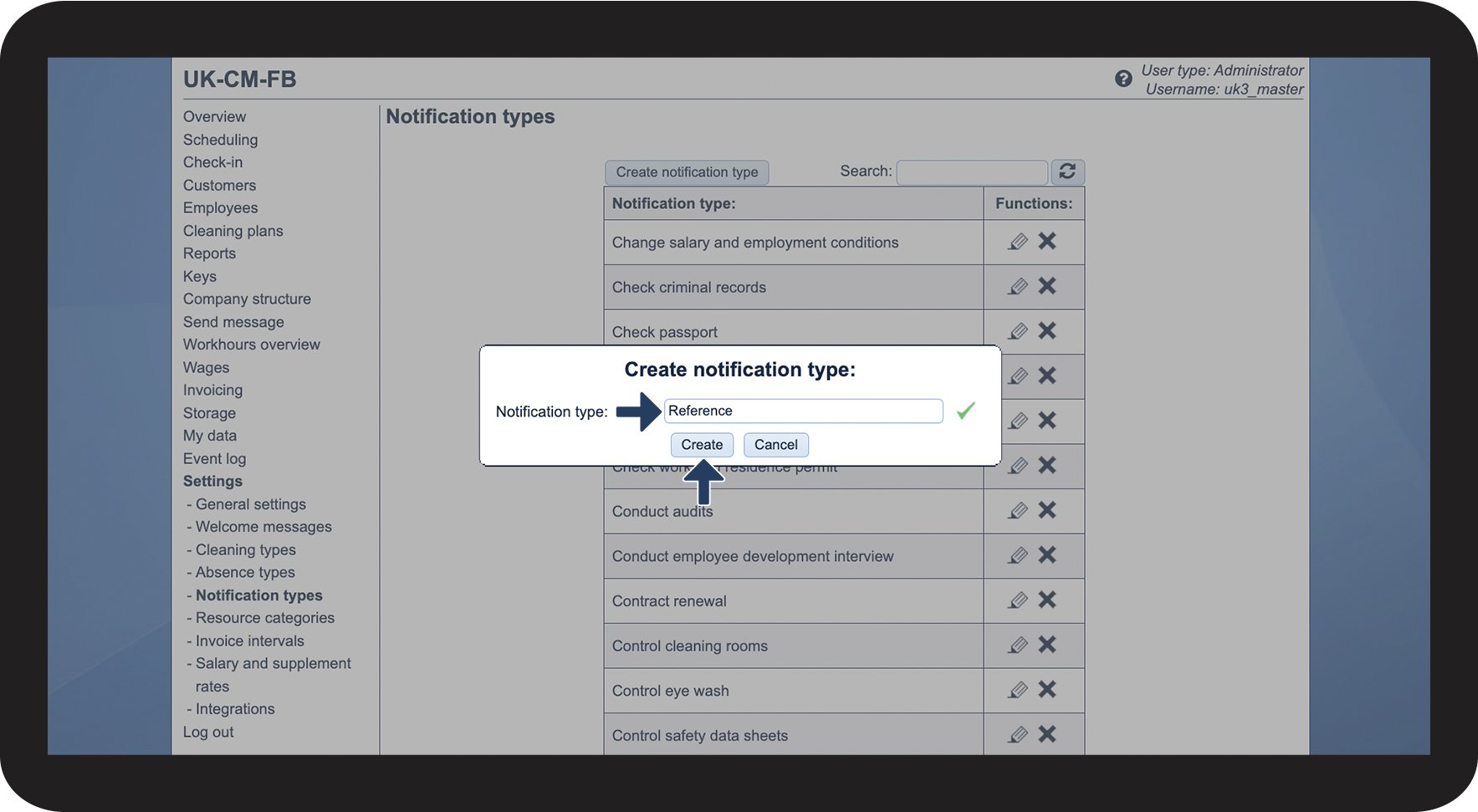Cancel the Create notification type dialog
This screenshot has width=1478, height=812.
776,445
